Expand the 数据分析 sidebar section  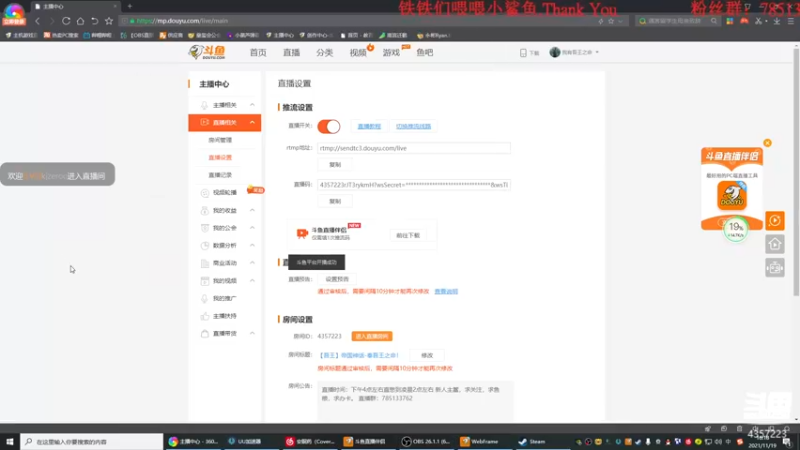click(253, 245)
